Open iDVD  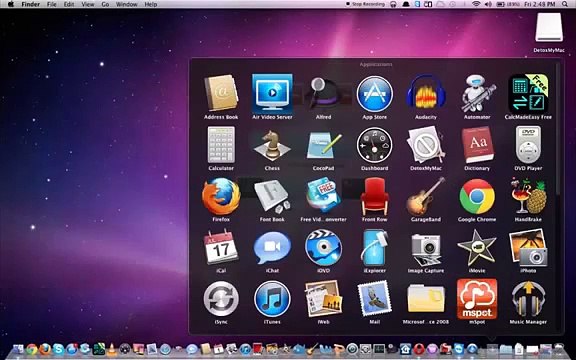click(x=323, y=248)
